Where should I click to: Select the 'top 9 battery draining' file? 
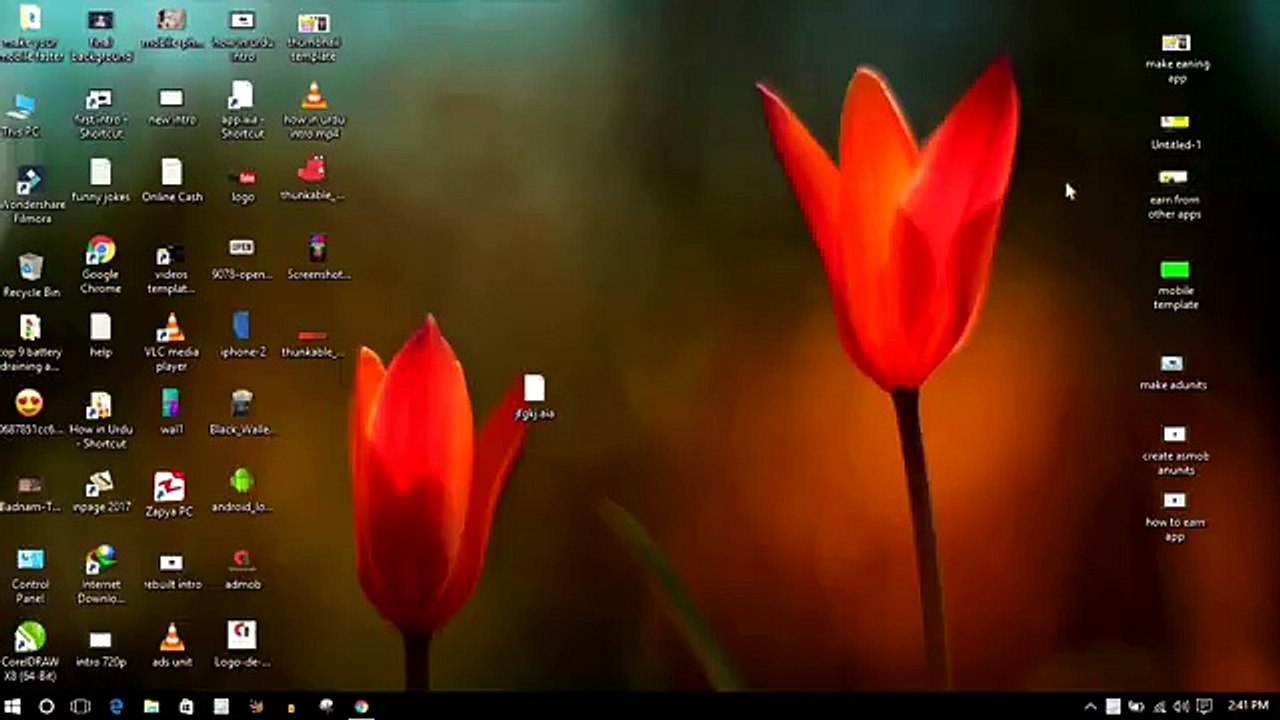[x=31, y=343]
